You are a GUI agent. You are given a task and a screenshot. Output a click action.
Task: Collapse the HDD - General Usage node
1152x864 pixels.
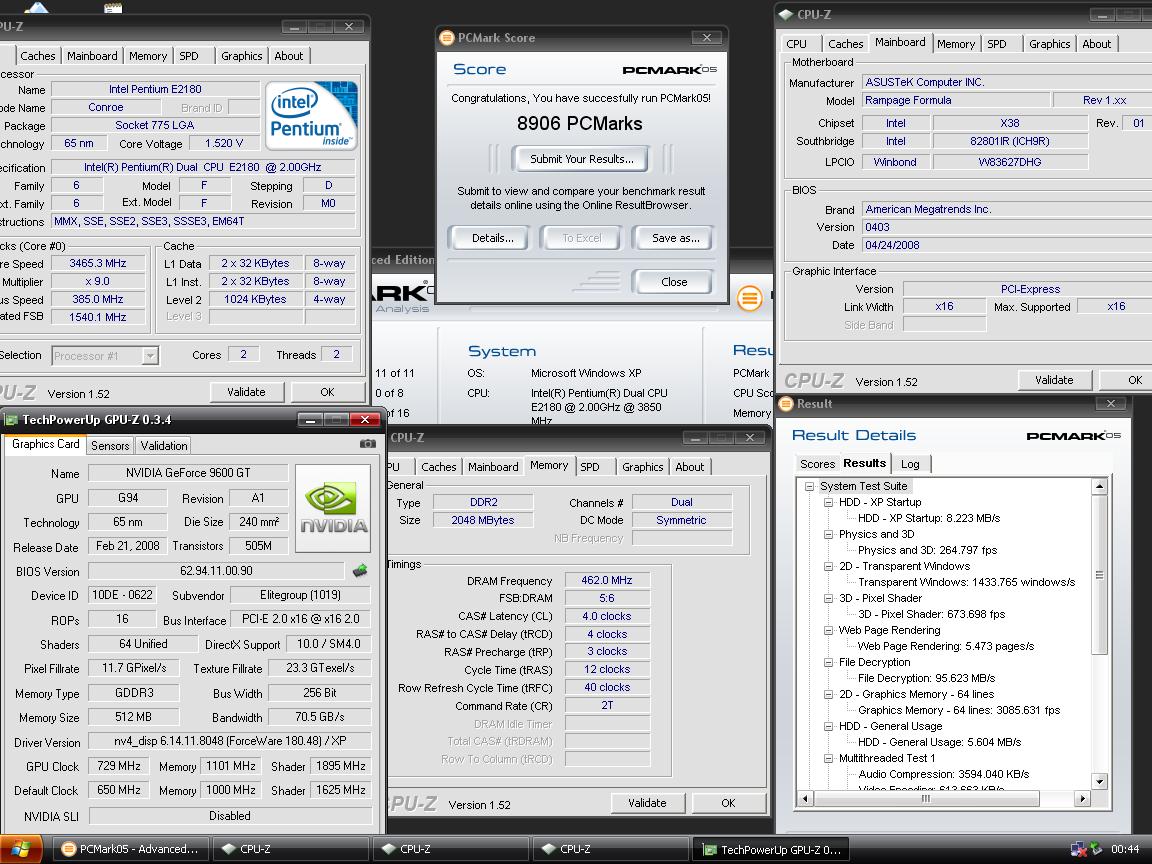click(x=828, y=727)
